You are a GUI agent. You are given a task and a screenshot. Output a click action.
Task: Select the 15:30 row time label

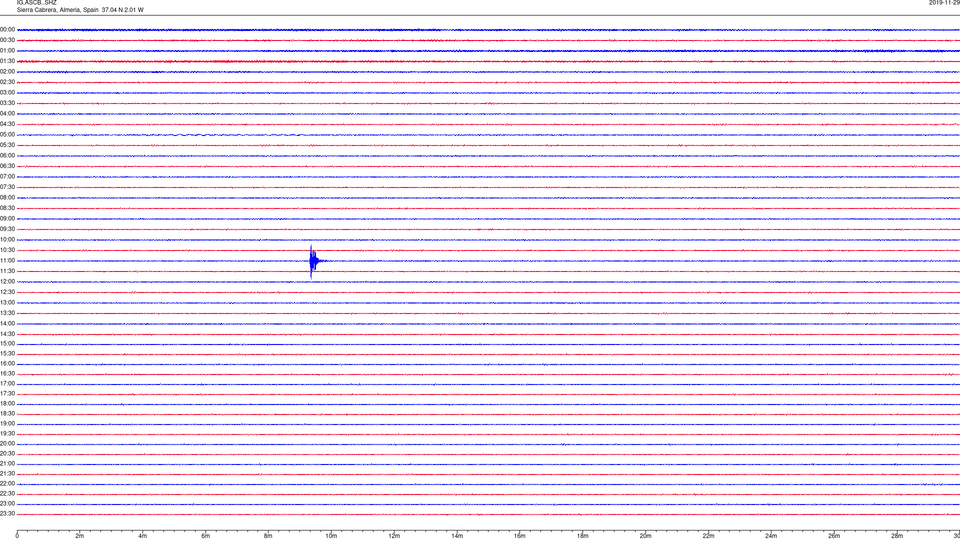click(8, 354)
